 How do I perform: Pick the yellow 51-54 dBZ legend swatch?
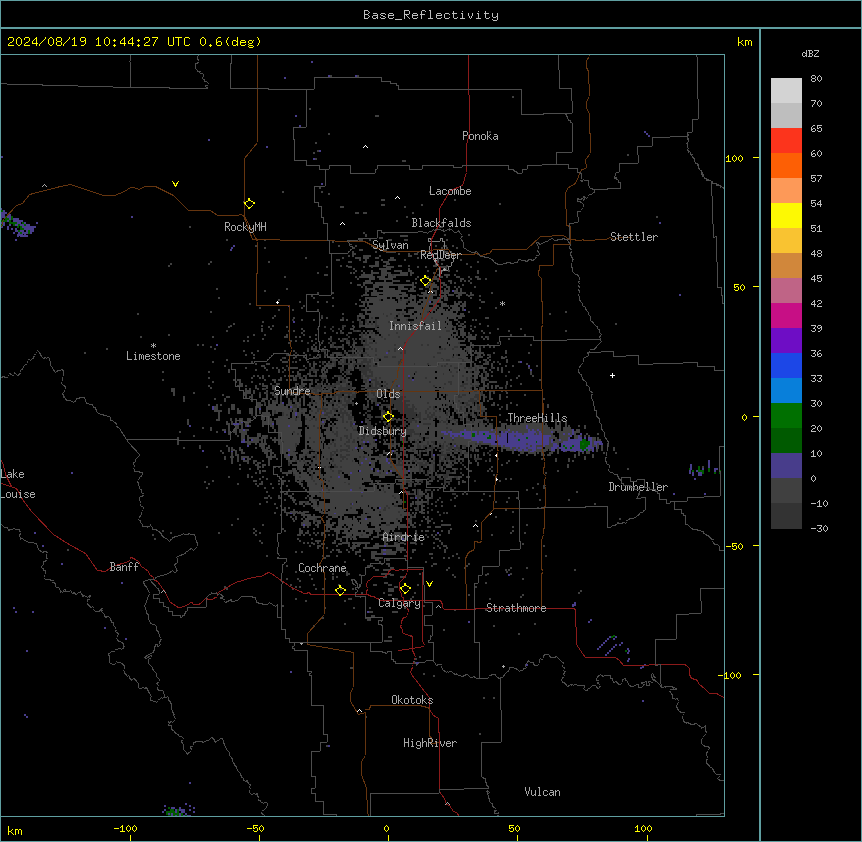[786, 215]
